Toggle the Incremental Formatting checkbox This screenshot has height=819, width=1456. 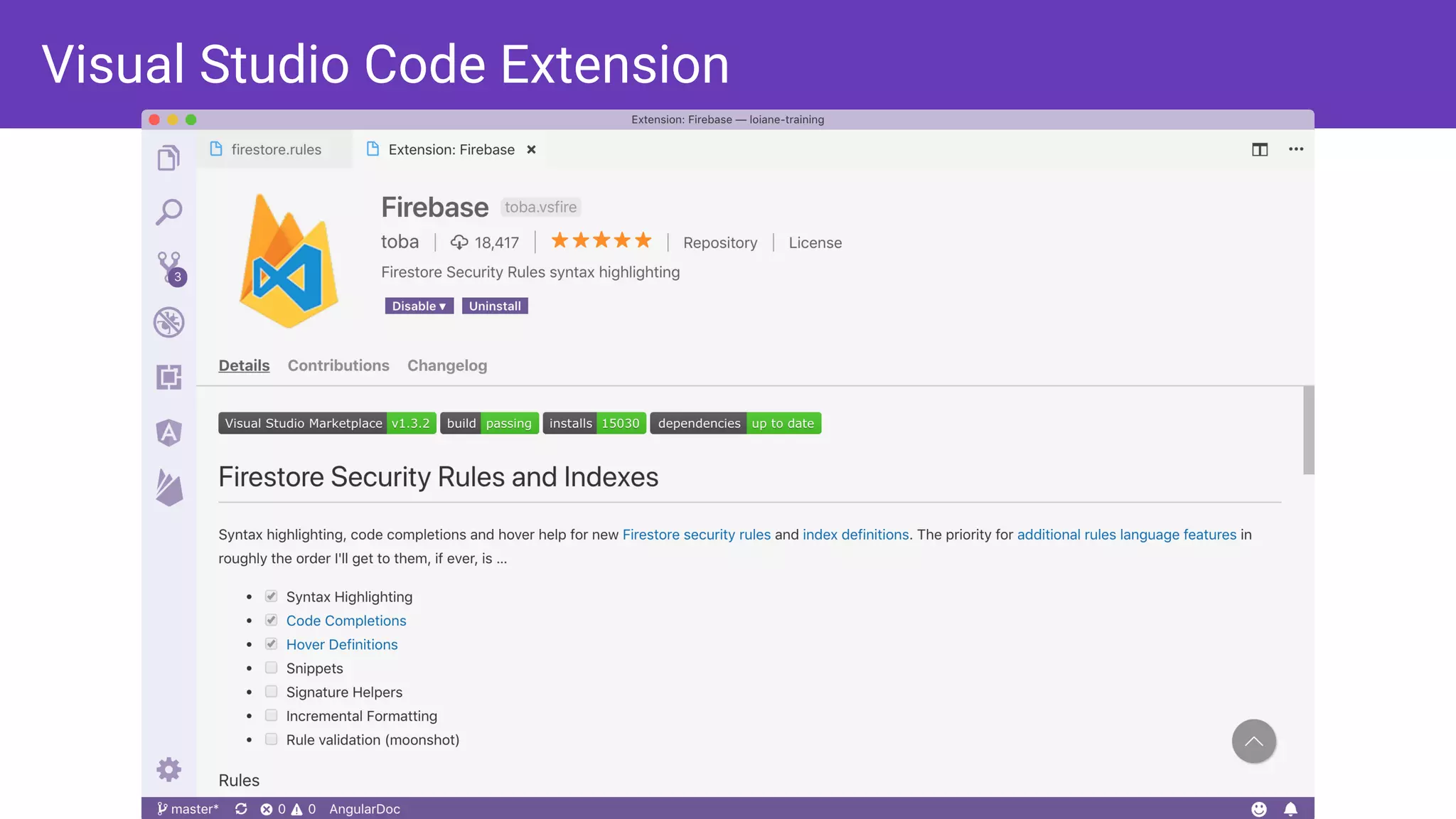pyautogui.click(x=271, y=715)
